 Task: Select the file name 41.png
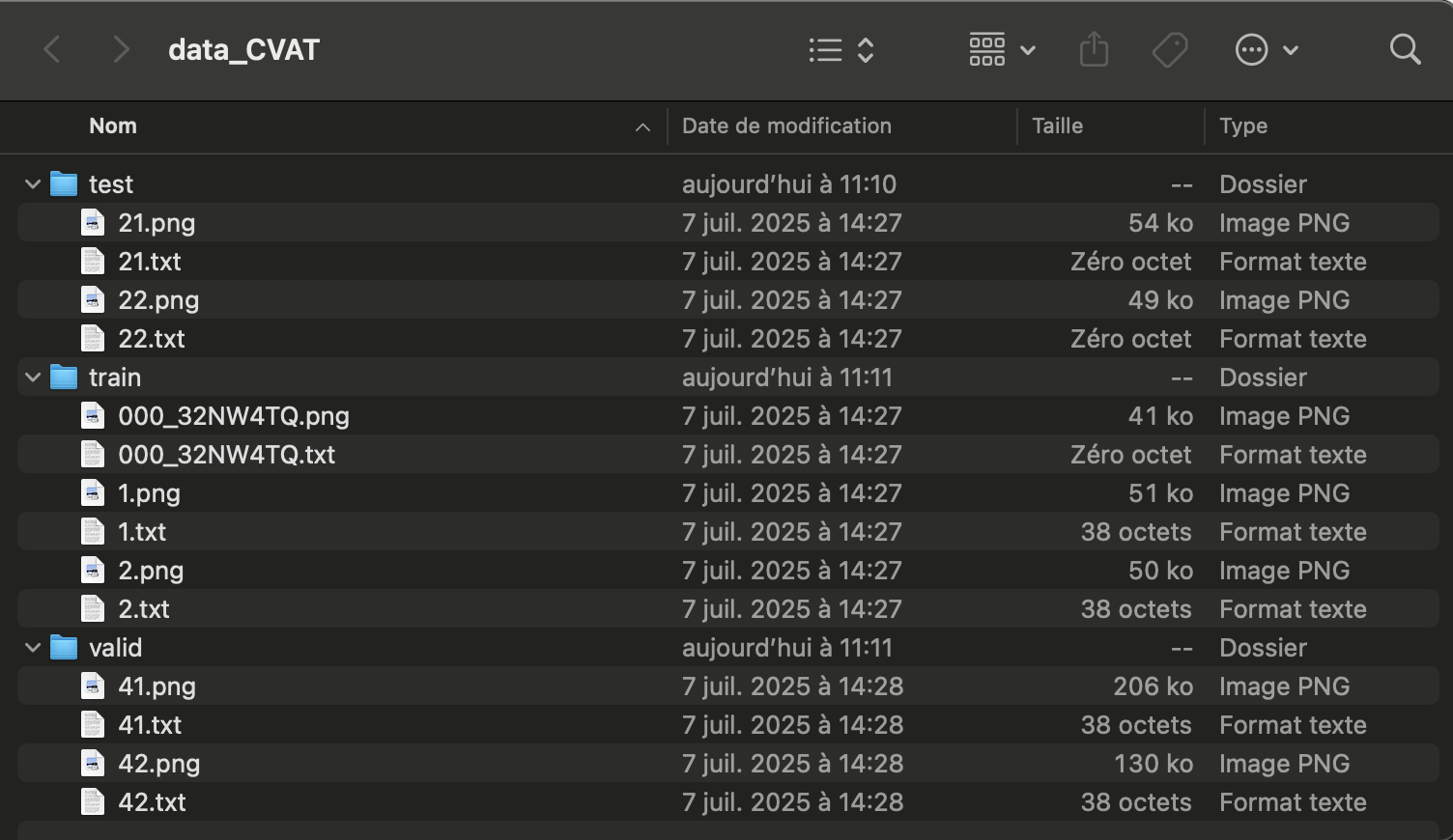pyautogui.click(x=157, y=686)
